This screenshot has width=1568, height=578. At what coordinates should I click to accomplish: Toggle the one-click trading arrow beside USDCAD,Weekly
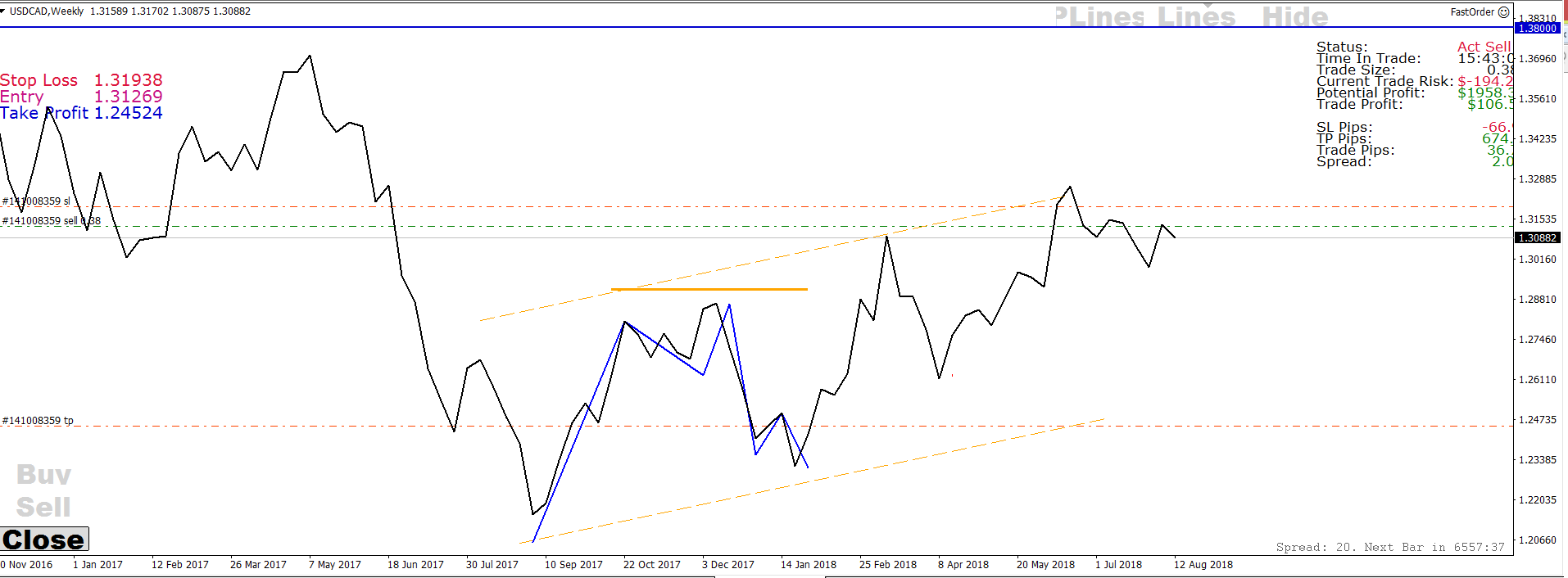click(3, 11)
